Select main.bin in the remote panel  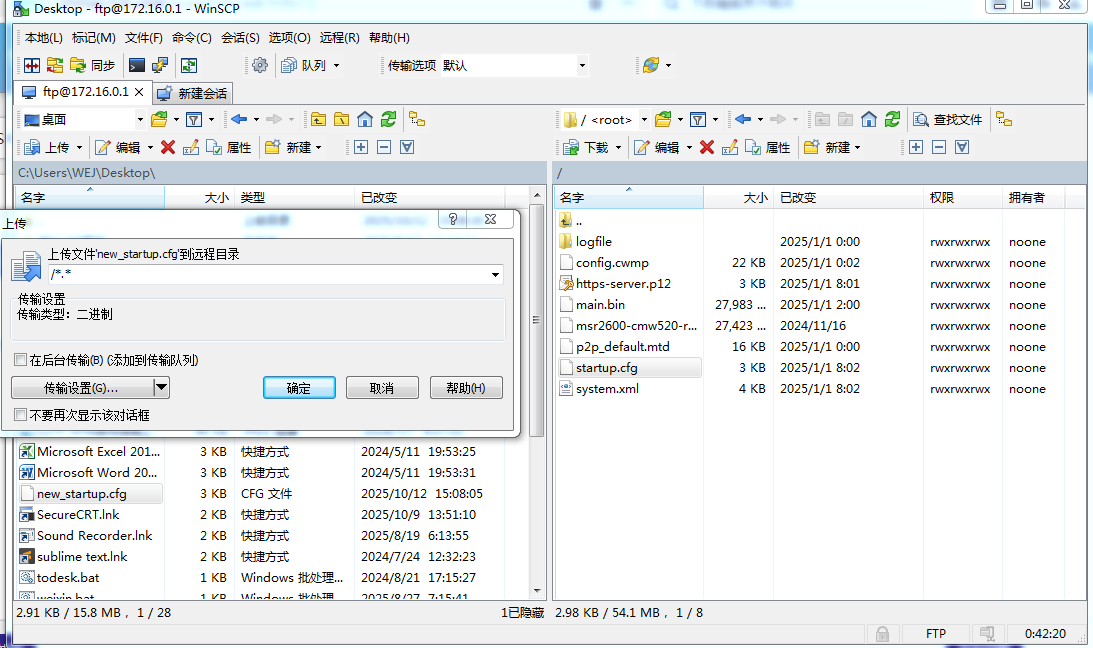coord(600,304)
